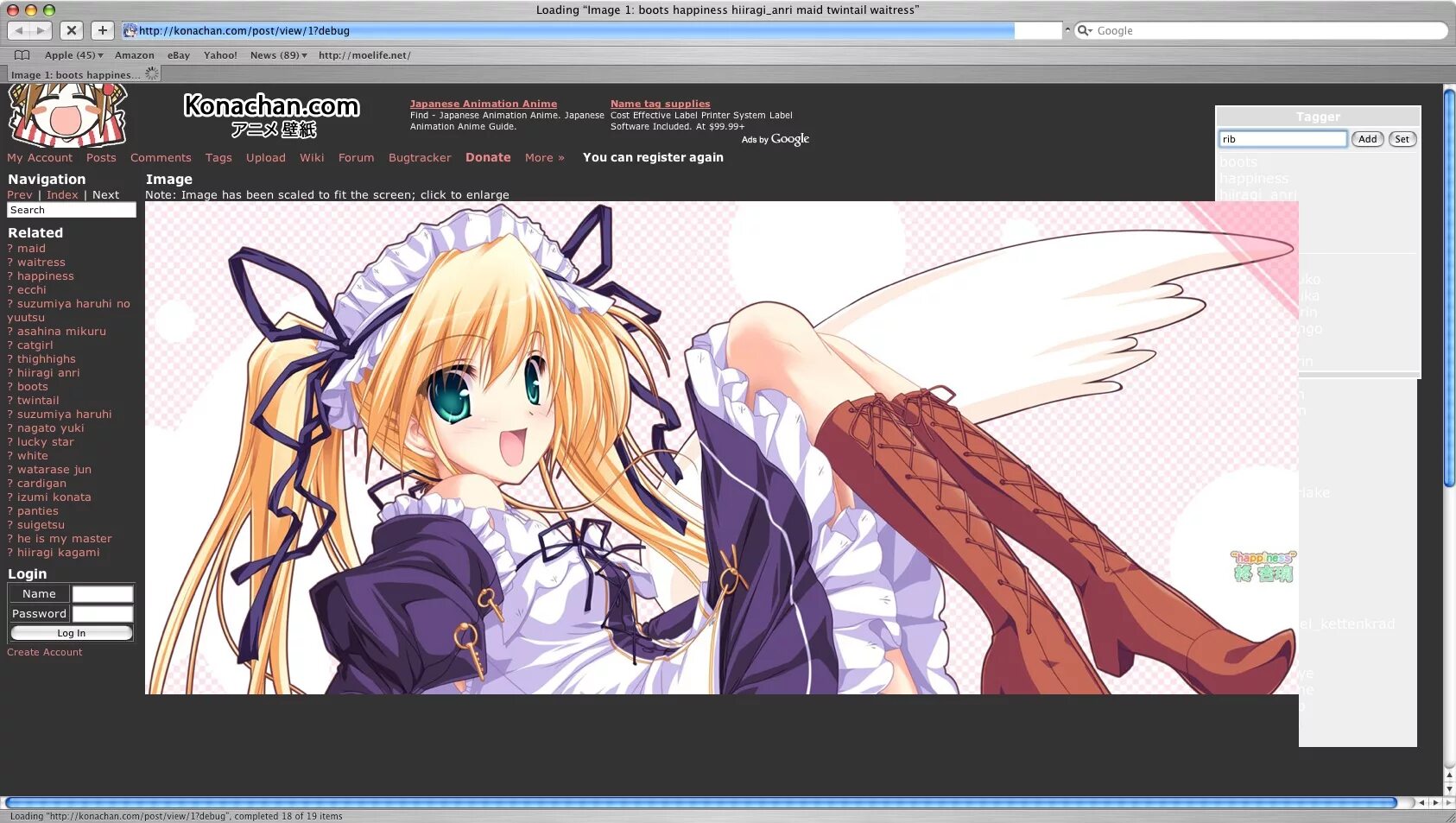
Task: Go back with the browser back arrow
Action: point(18,30)
